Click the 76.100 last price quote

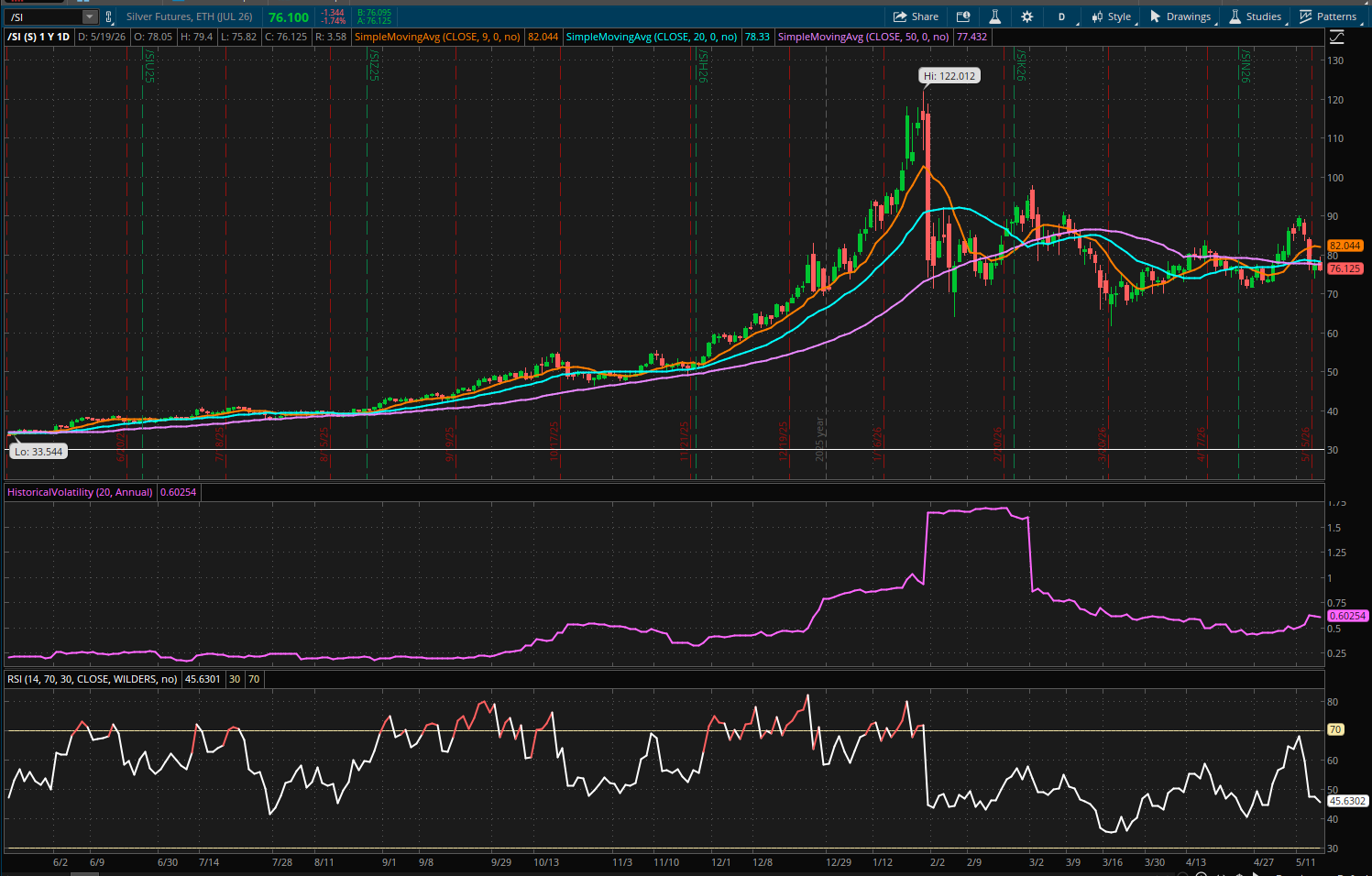pos(289,16)
